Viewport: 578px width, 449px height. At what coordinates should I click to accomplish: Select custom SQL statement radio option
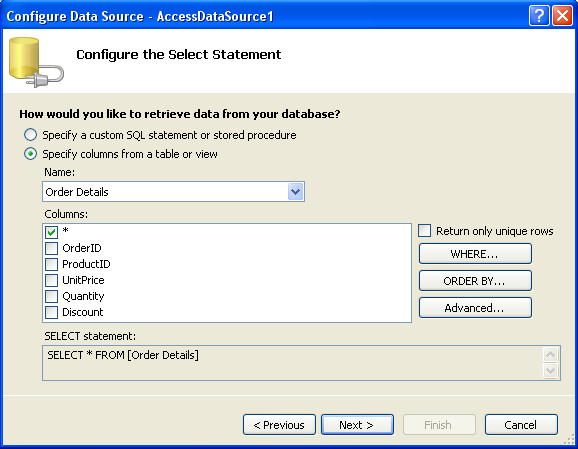coord(30,135)
